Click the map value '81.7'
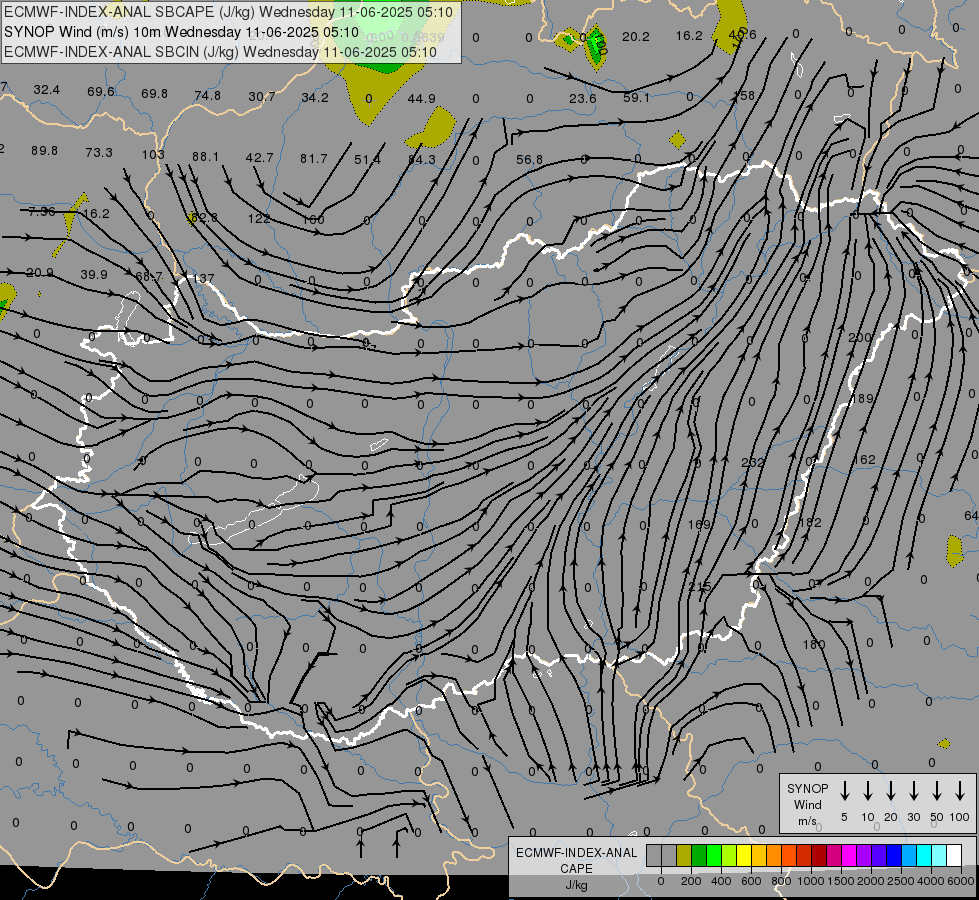This screenshot has width=979, height=900. click(x=313, y=159)
